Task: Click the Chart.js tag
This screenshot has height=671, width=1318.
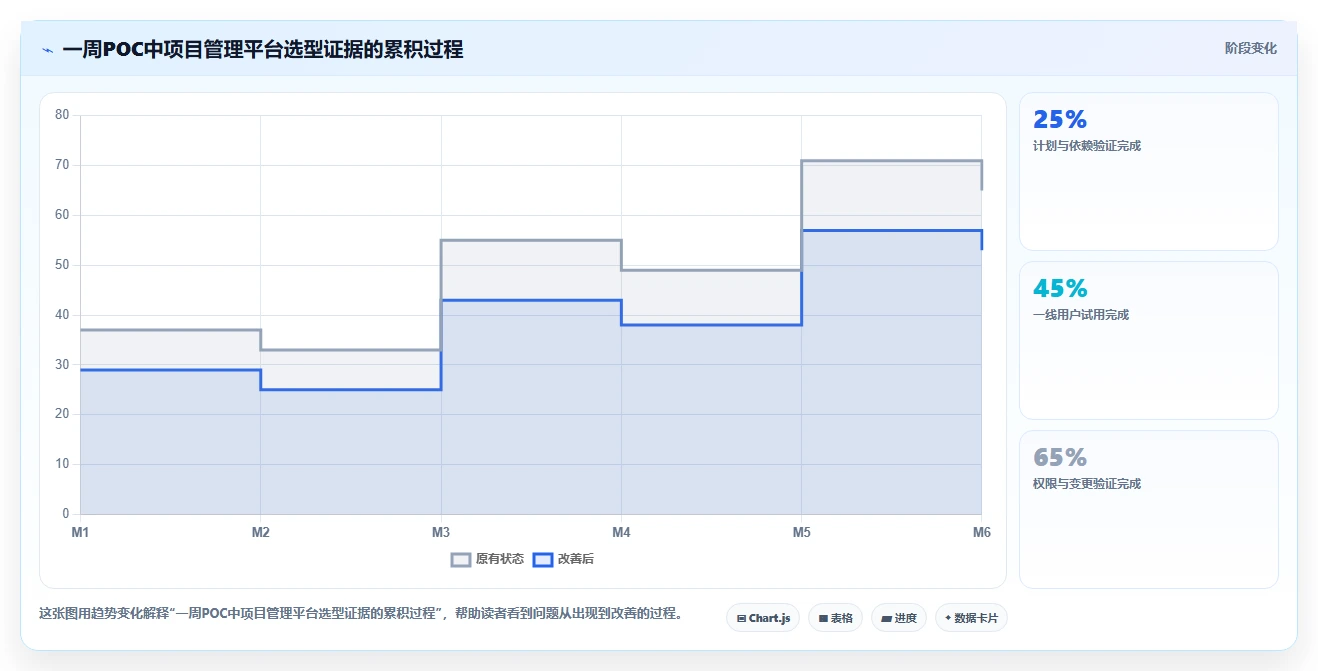Action: coord(763,618)
